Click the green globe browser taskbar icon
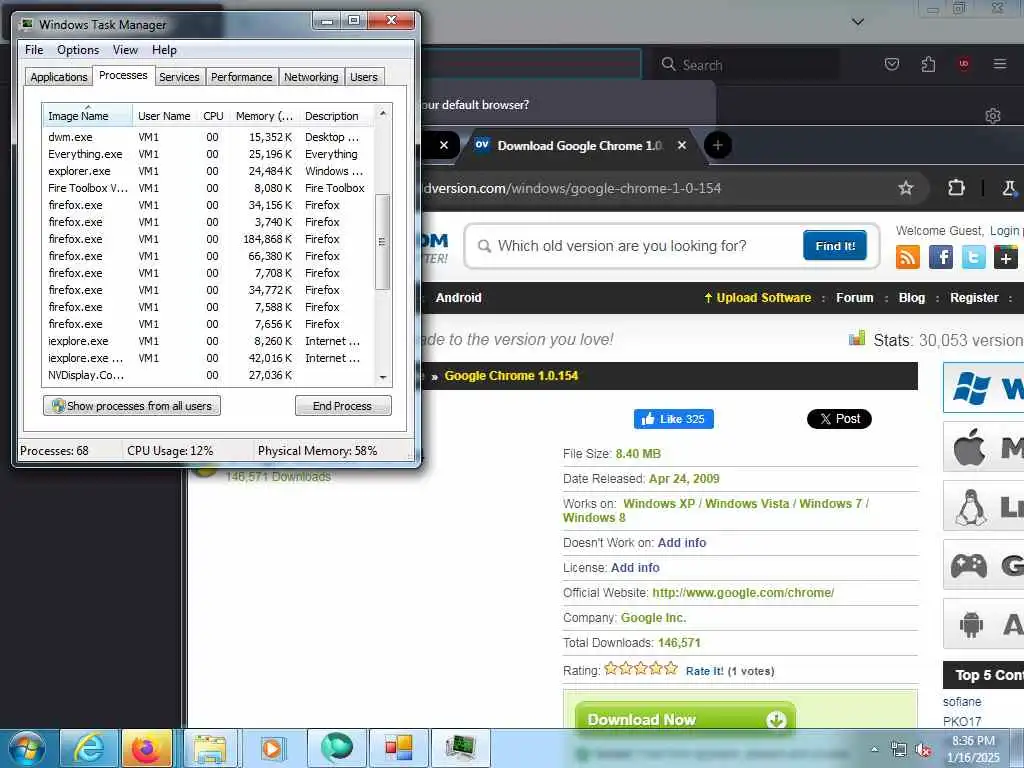This screenshot has height=768, width=1024. coord(336,748)
